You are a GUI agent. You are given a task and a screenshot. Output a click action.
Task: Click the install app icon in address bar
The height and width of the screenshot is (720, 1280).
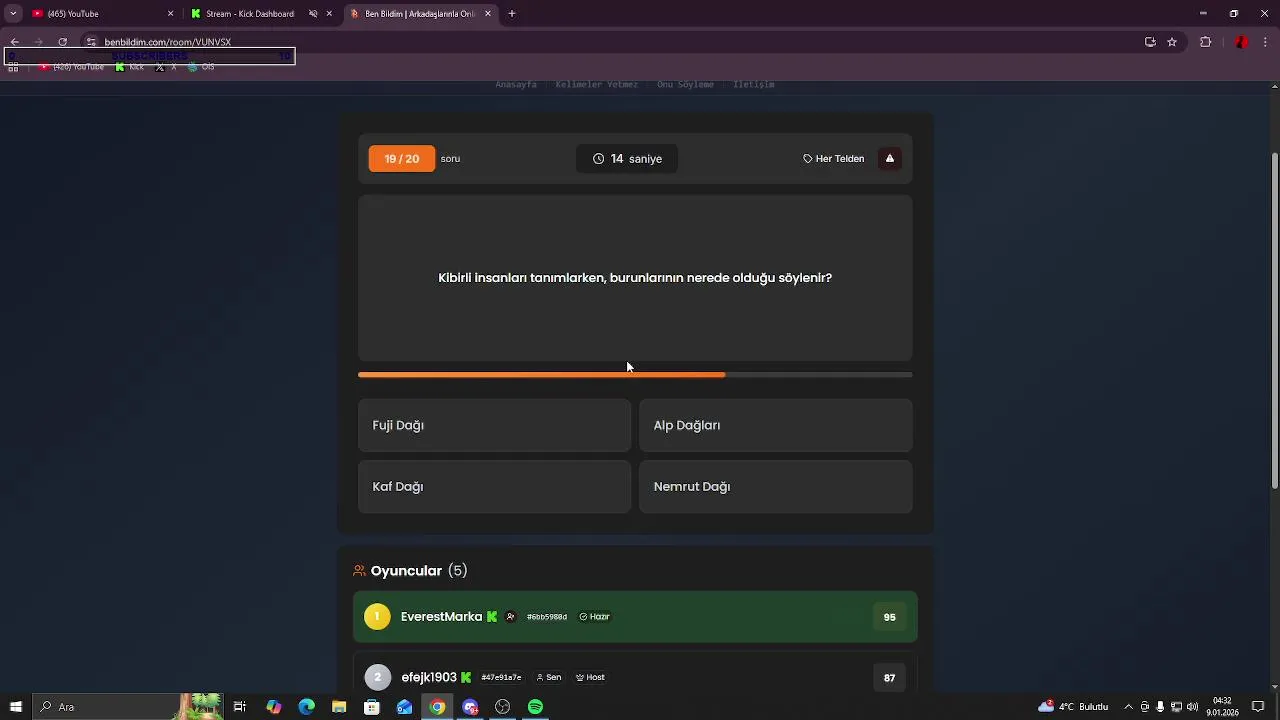[1150, 42]
